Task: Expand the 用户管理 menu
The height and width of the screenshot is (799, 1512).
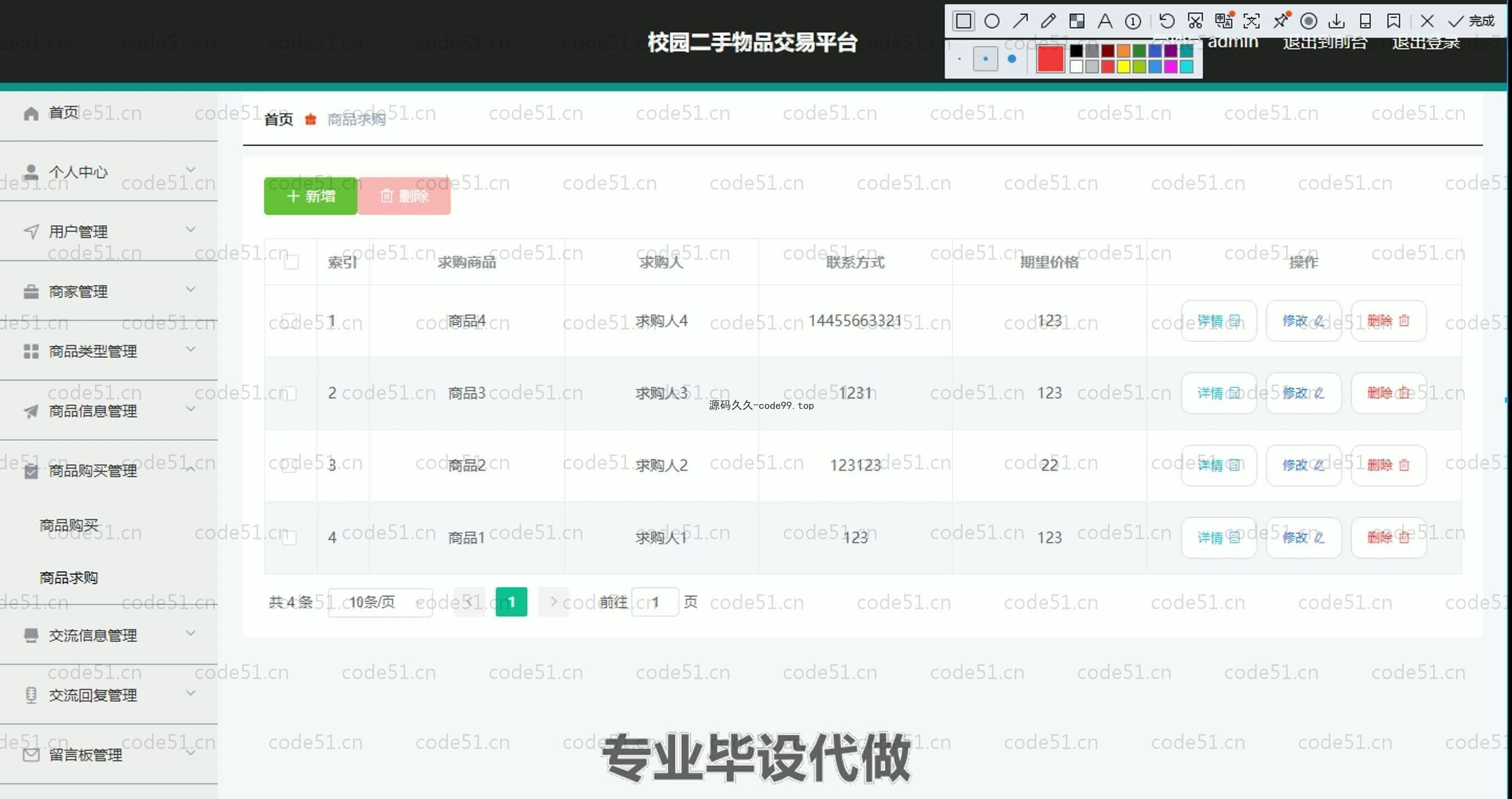Action: click(x=109, y=231)
